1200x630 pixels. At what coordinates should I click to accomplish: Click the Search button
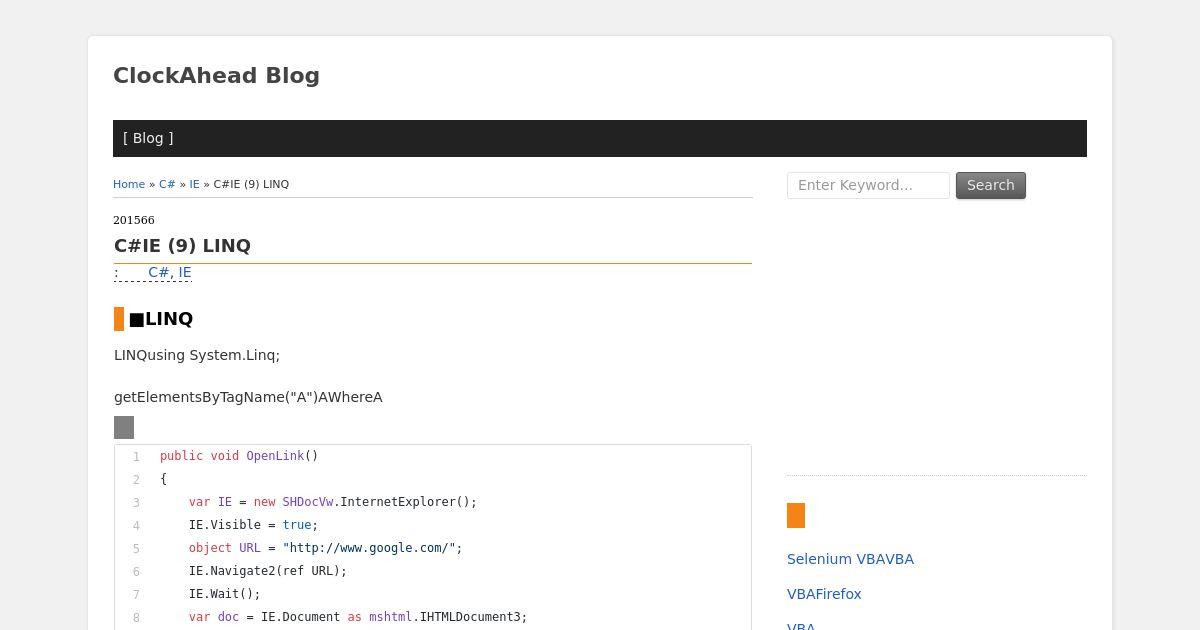[991, 185]
